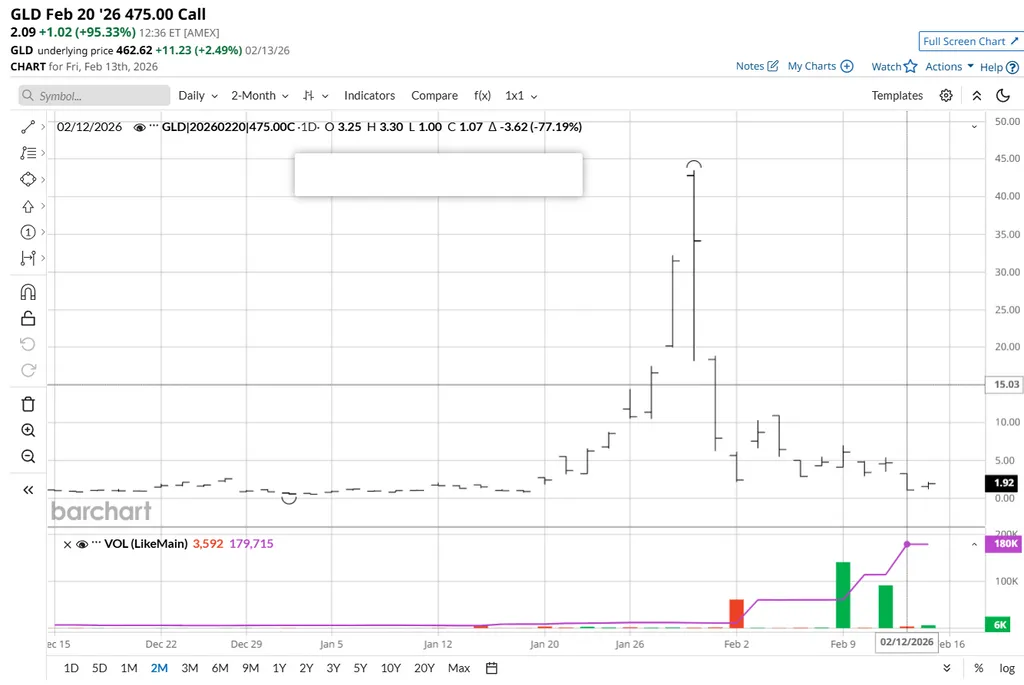Switch to the 1Y time range
This screenshot has height=685, width=1024.
tap(279, 668)
